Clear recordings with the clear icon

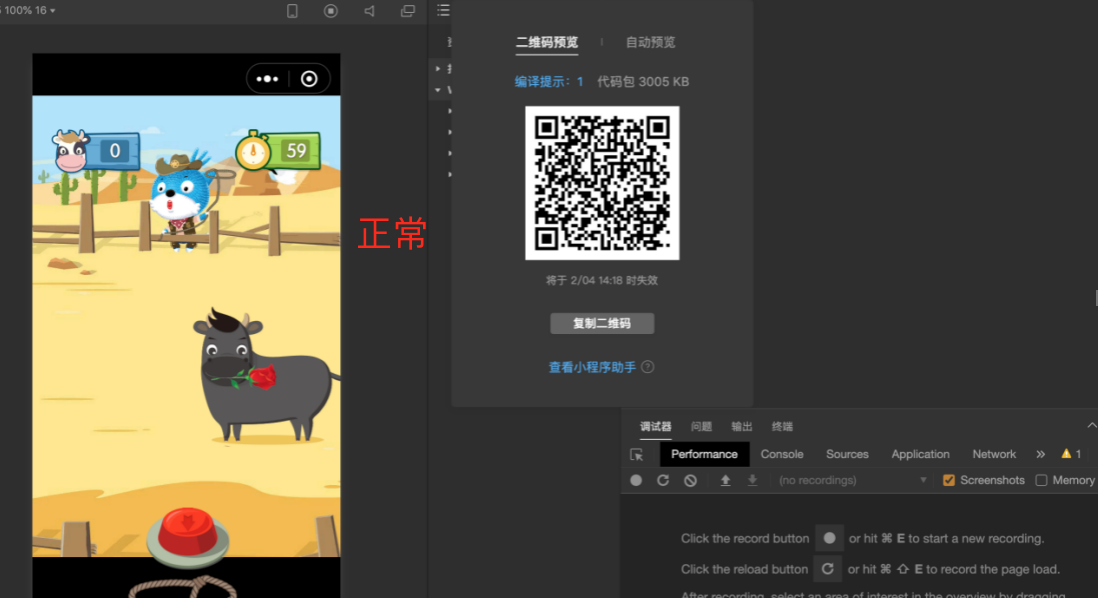click(690, 480)
